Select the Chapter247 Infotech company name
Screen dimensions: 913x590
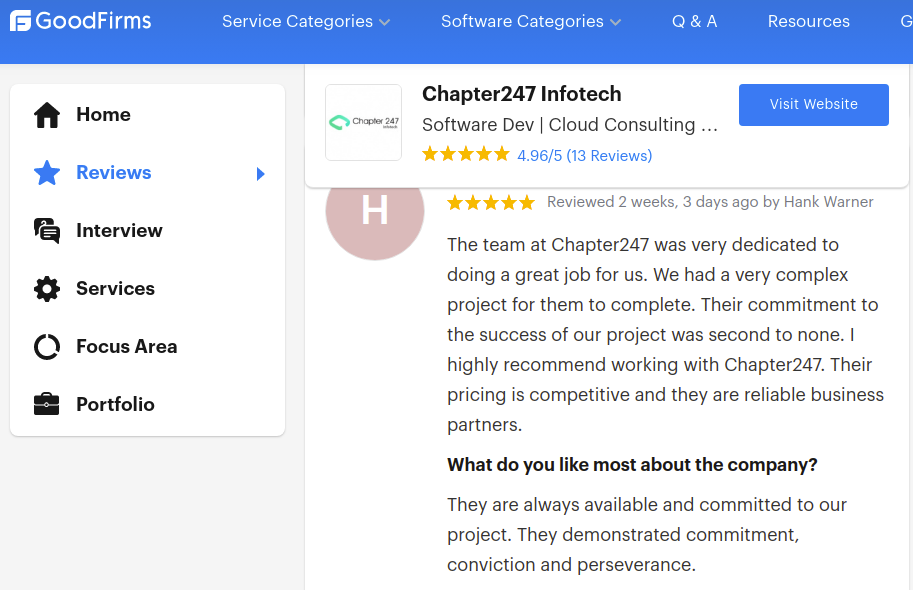click(521, 93)
